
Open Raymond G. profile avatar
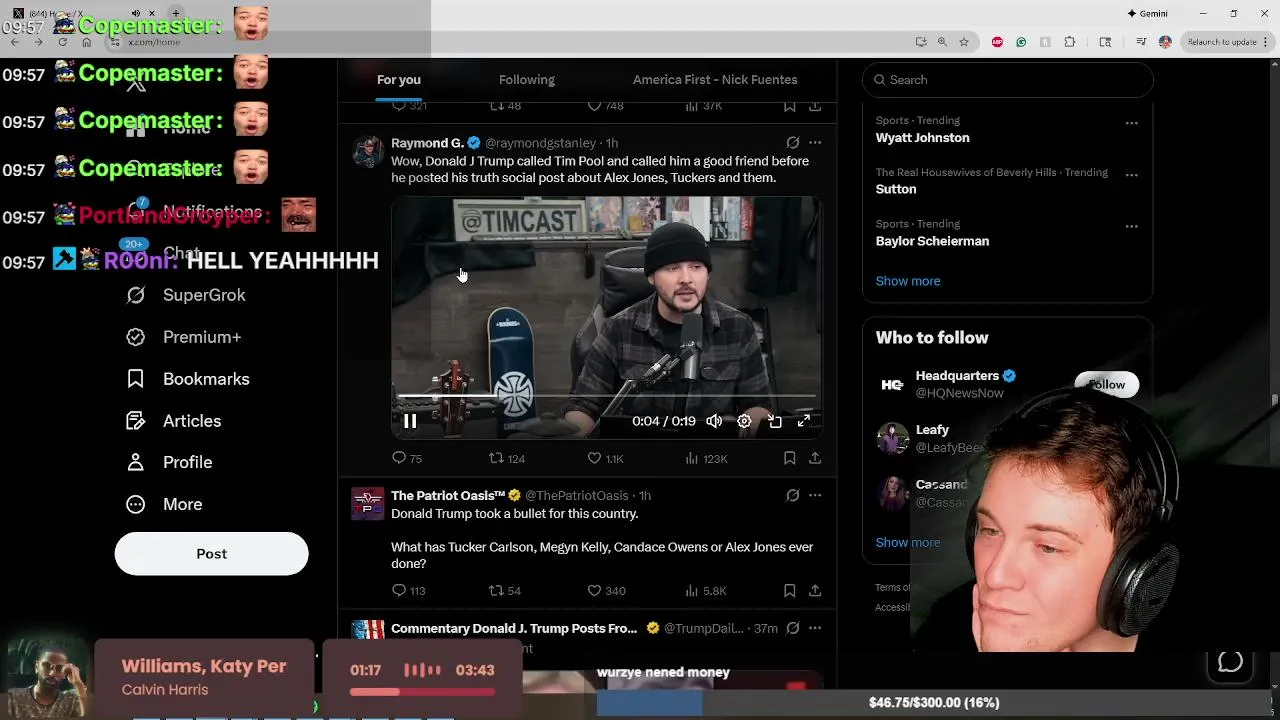point(368,152)
